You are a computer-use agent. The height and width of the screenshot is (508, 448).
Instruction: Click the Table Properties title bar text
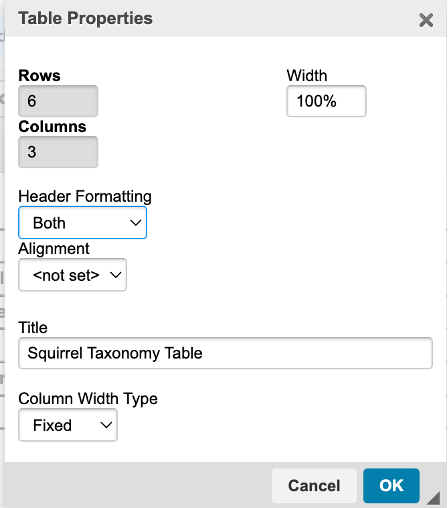point(85,18)
